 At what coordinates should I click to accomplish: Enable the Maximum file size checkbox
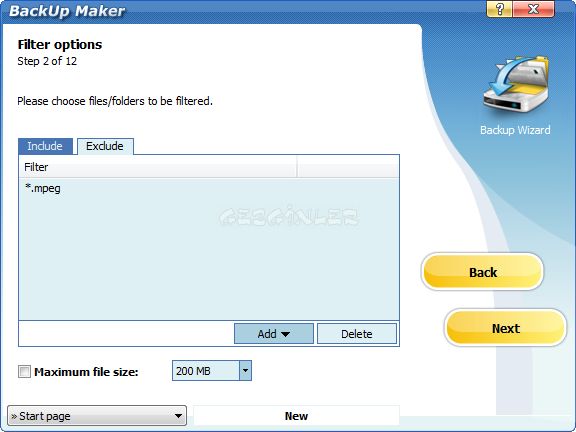pyautogui.click(x=24, y=371)
